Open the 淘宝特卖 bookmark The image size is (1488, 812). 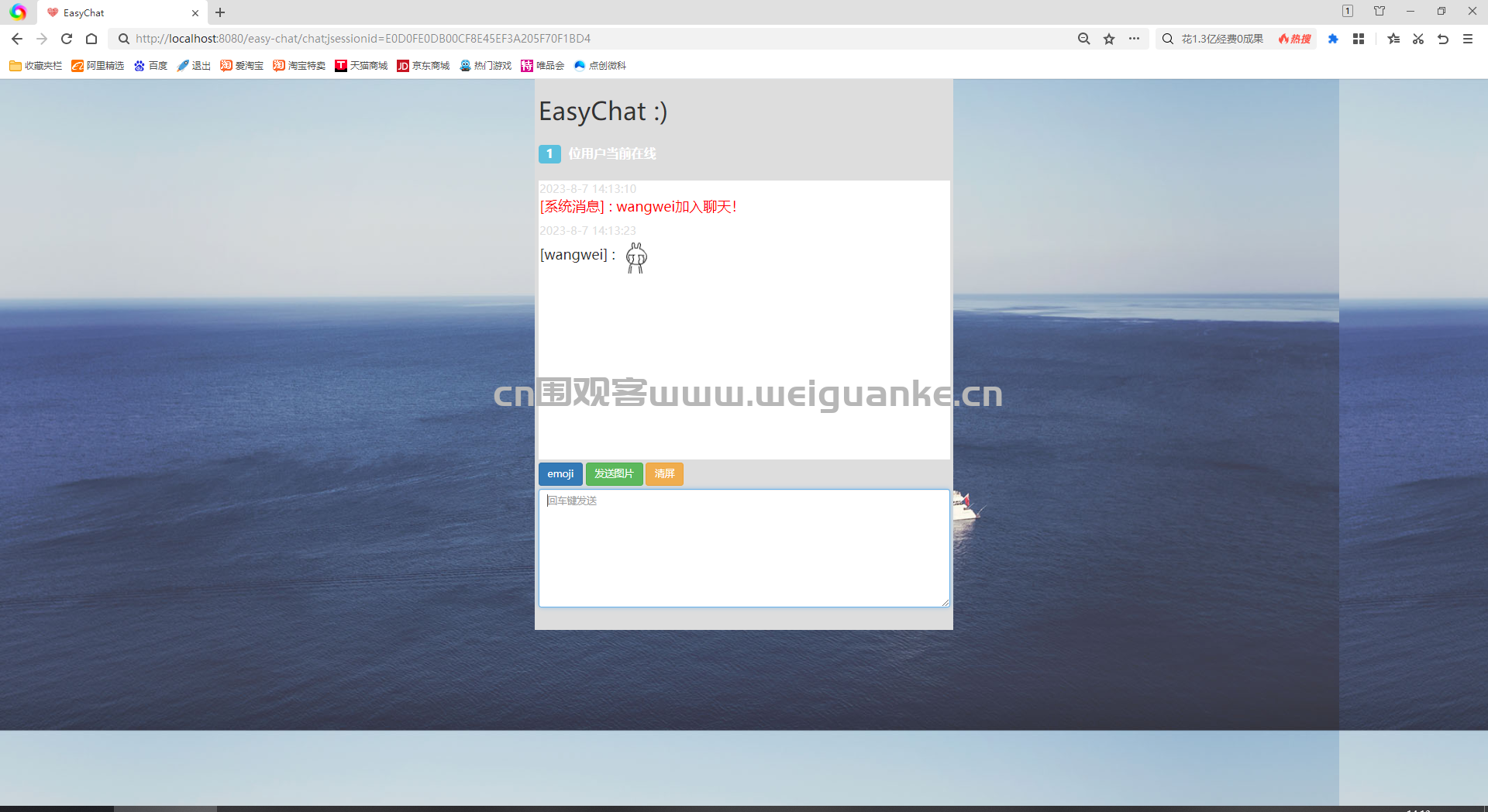[x=299, y=66]
